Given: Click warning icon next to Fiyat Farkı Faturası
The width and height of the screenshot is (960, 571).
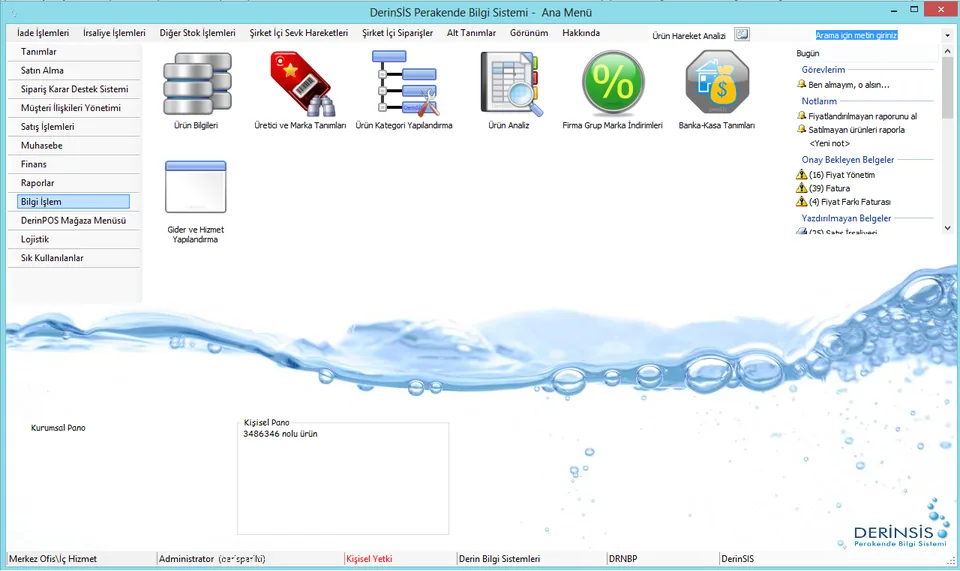Looking at the screenshot, I should [801, 201].
